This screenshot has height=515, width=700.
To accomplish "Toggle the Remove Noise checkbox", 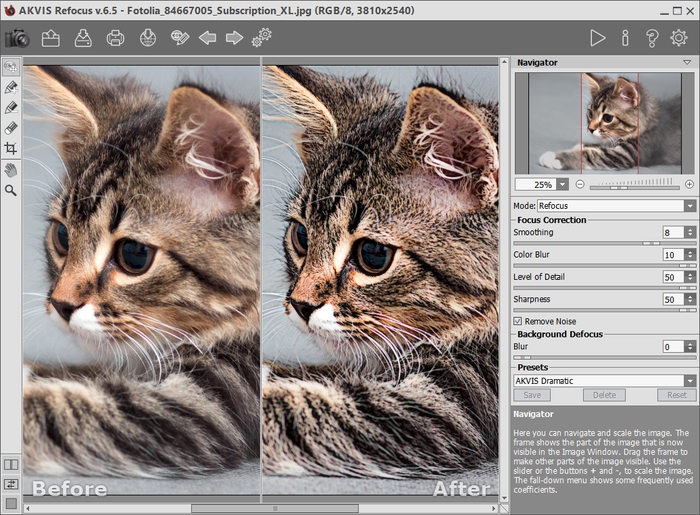I will pos(518,321).
